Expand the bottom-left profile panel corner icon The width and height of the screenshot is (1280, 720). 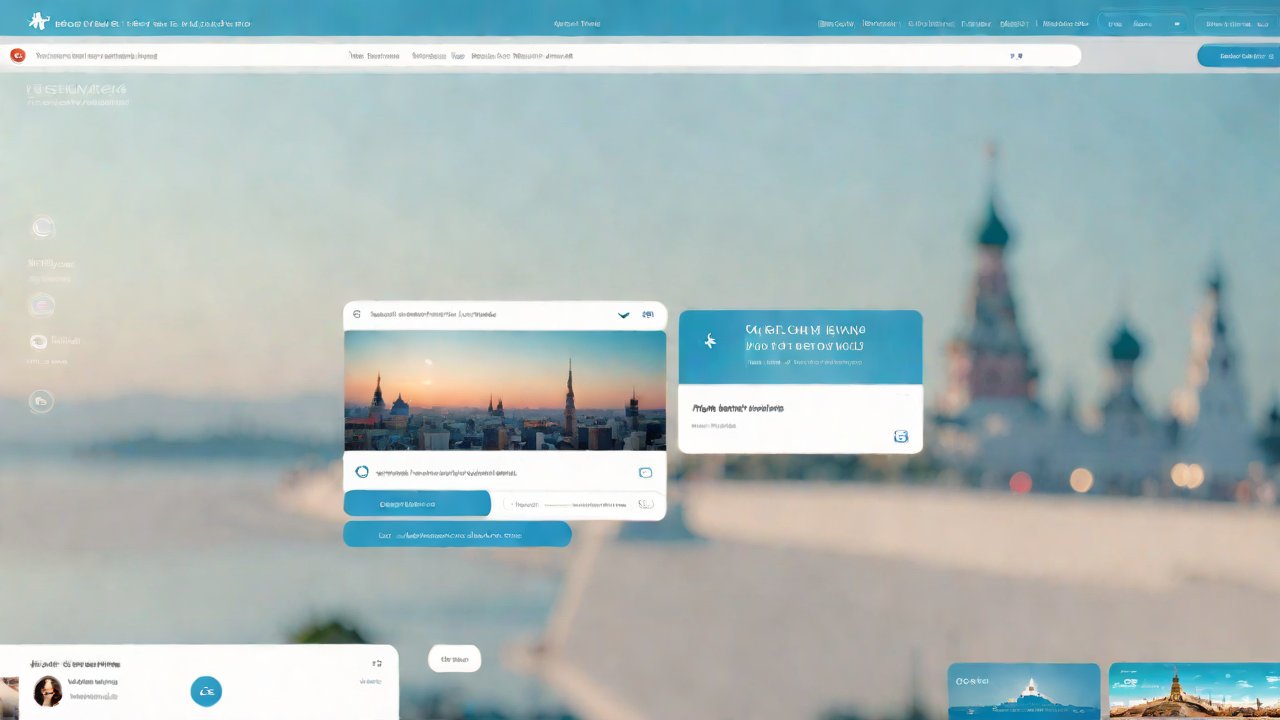(377, 663)
